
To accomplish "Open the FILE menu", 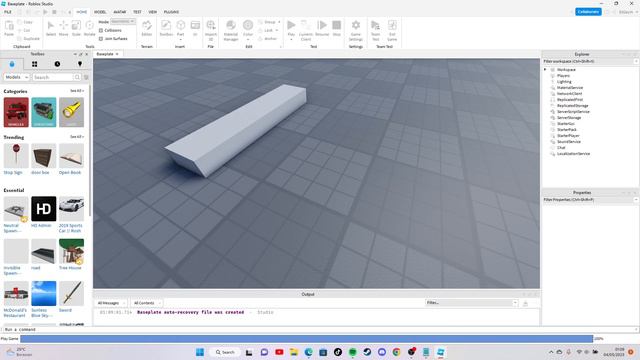I will (8, 12).
